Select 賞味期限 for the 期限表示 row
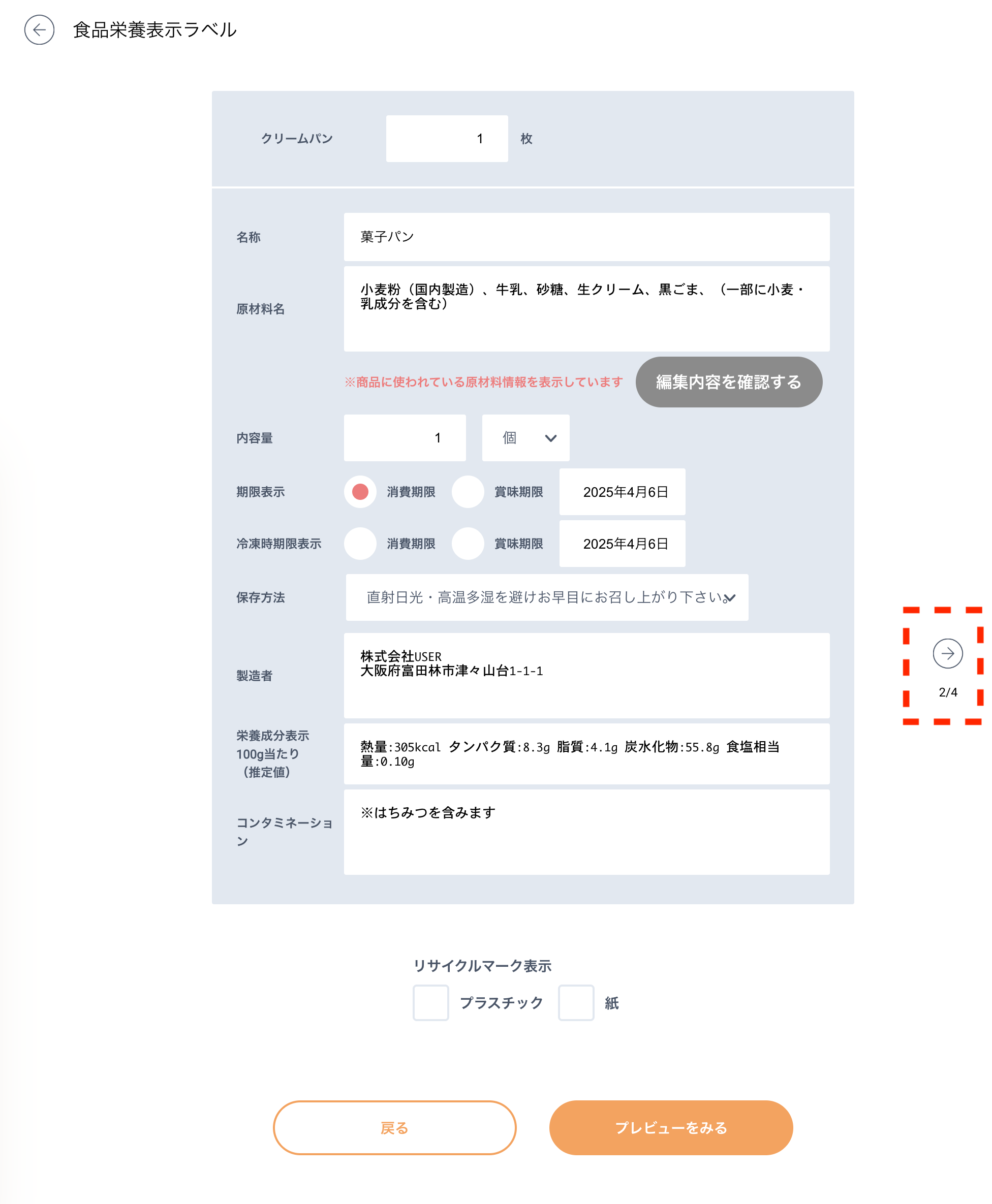The height and width of the screenshot is (1204, 992). 468,492
